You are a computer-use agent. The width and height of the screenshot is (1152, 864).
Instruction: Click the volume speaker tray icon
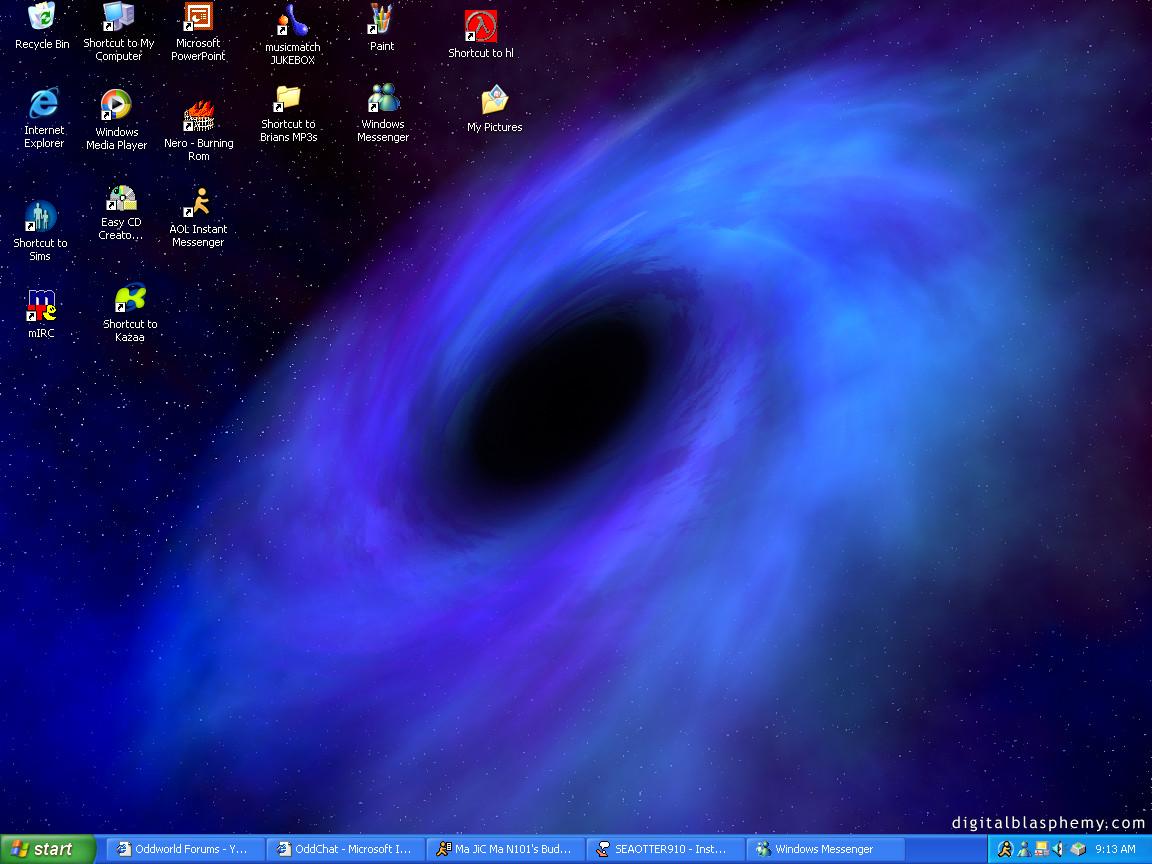pos(1058,849)
